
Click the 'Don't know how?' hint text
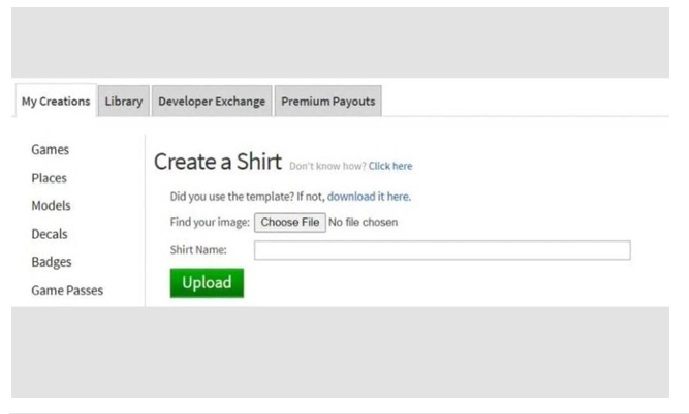[x=327, y=166]
